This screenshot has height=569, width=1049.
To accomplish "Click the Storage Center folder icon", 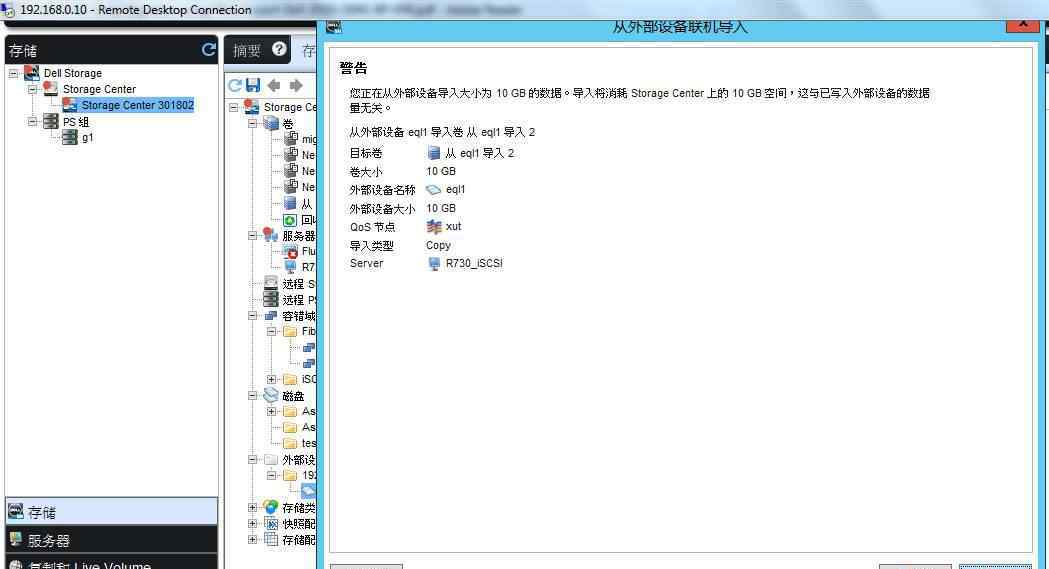I will [x=50, y=88].
